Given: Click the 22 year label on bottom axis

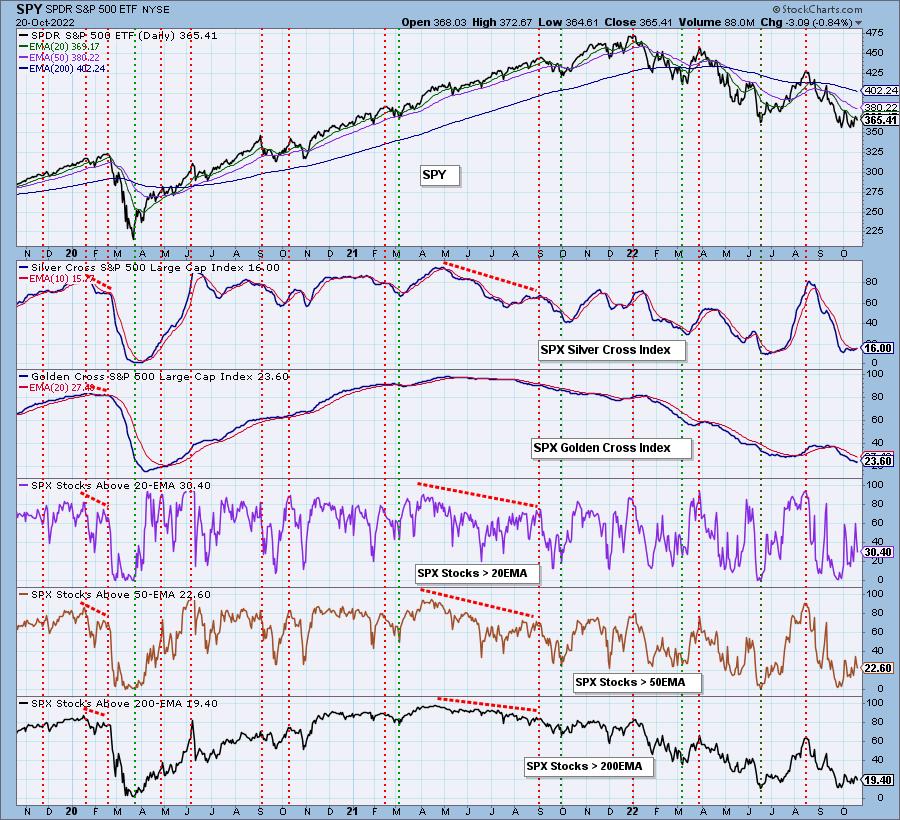Looking at the screenshot, I should tap(632, 811).
